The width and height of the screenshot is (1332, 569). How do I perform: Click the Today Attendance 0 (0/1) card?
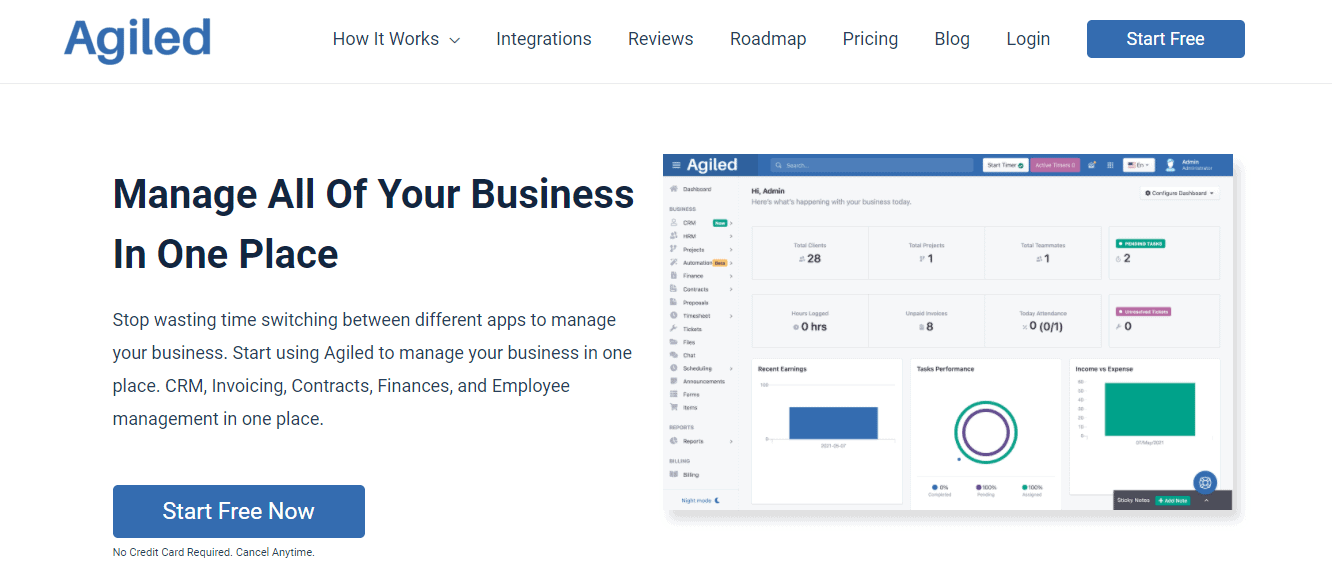coord(1042,320)
